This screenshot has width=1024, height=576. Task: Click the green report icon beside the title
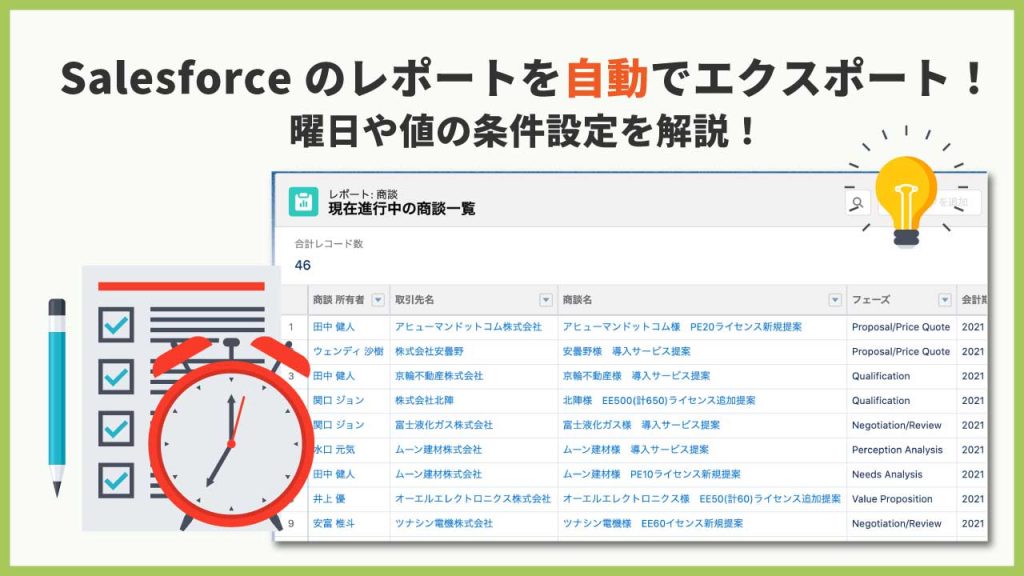pyautogui.click(x=304, y=202)
